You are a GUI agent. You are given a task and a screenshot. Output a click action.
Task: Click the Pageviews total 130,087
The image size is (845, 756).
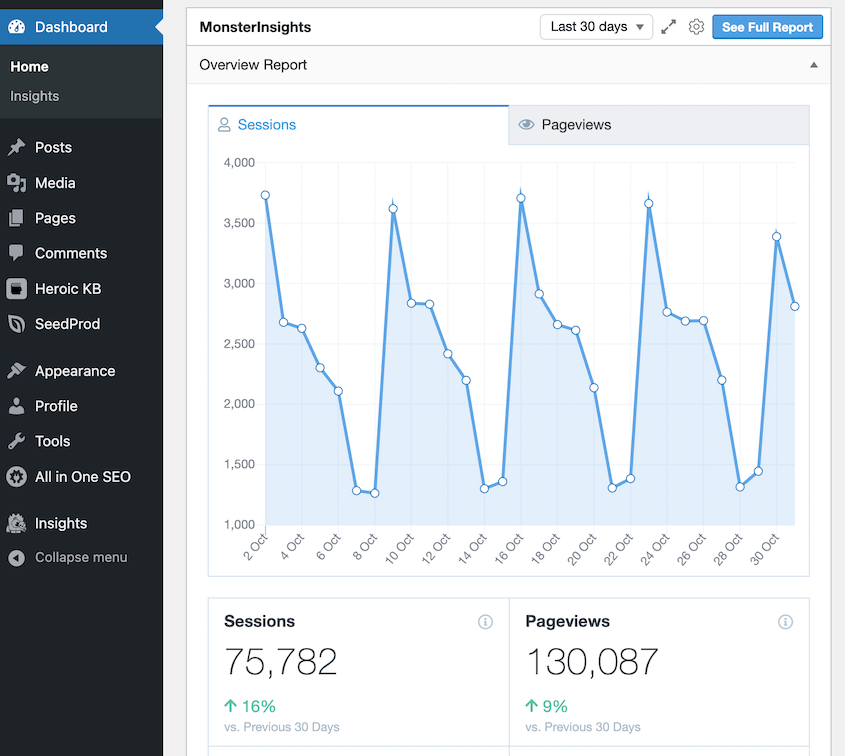[592, 662]
